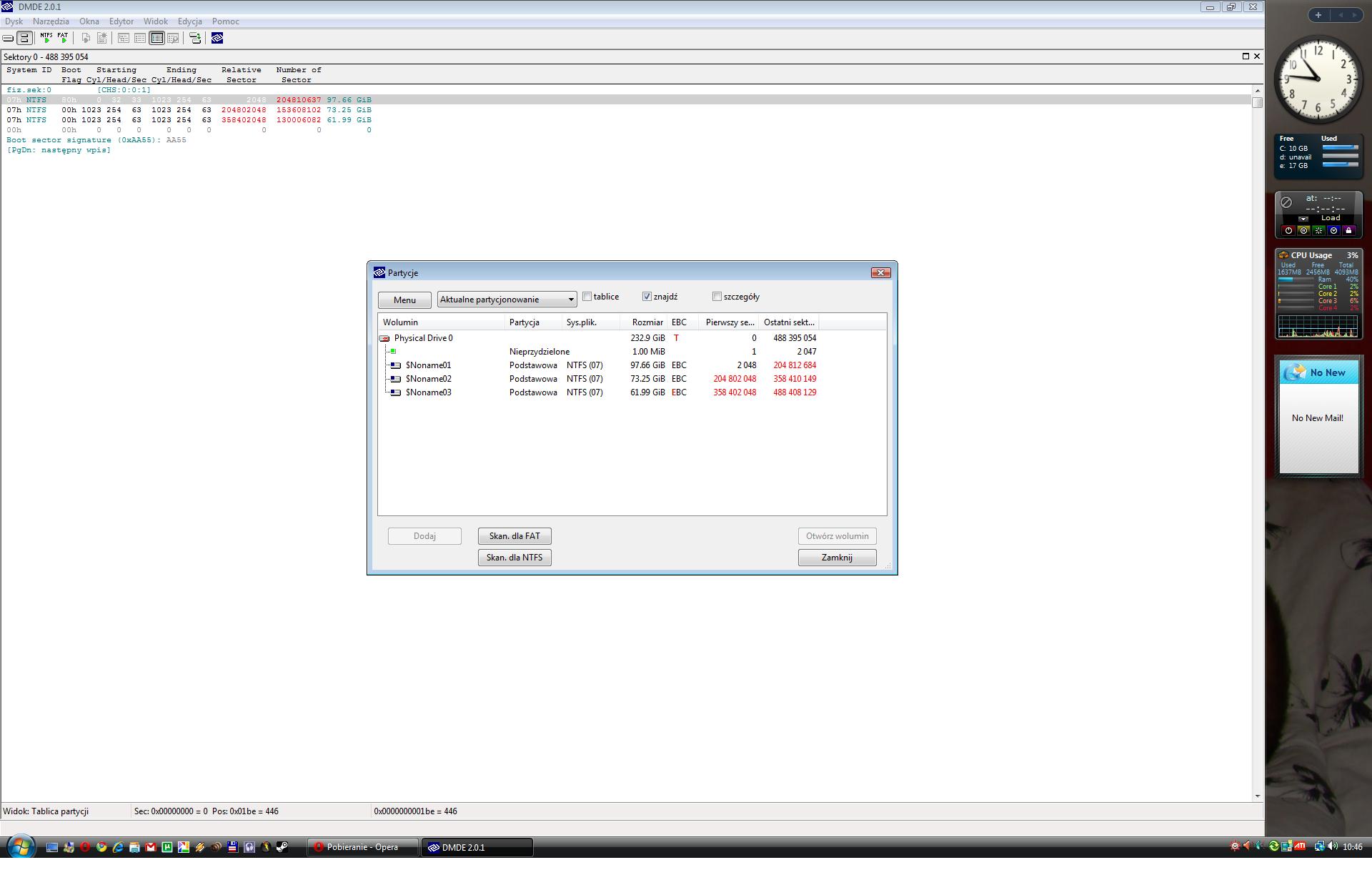Enable the tablice checkbox
The width and height of the screenshot is (1372, 875).
pyautogui.click(x=587, y=297)
